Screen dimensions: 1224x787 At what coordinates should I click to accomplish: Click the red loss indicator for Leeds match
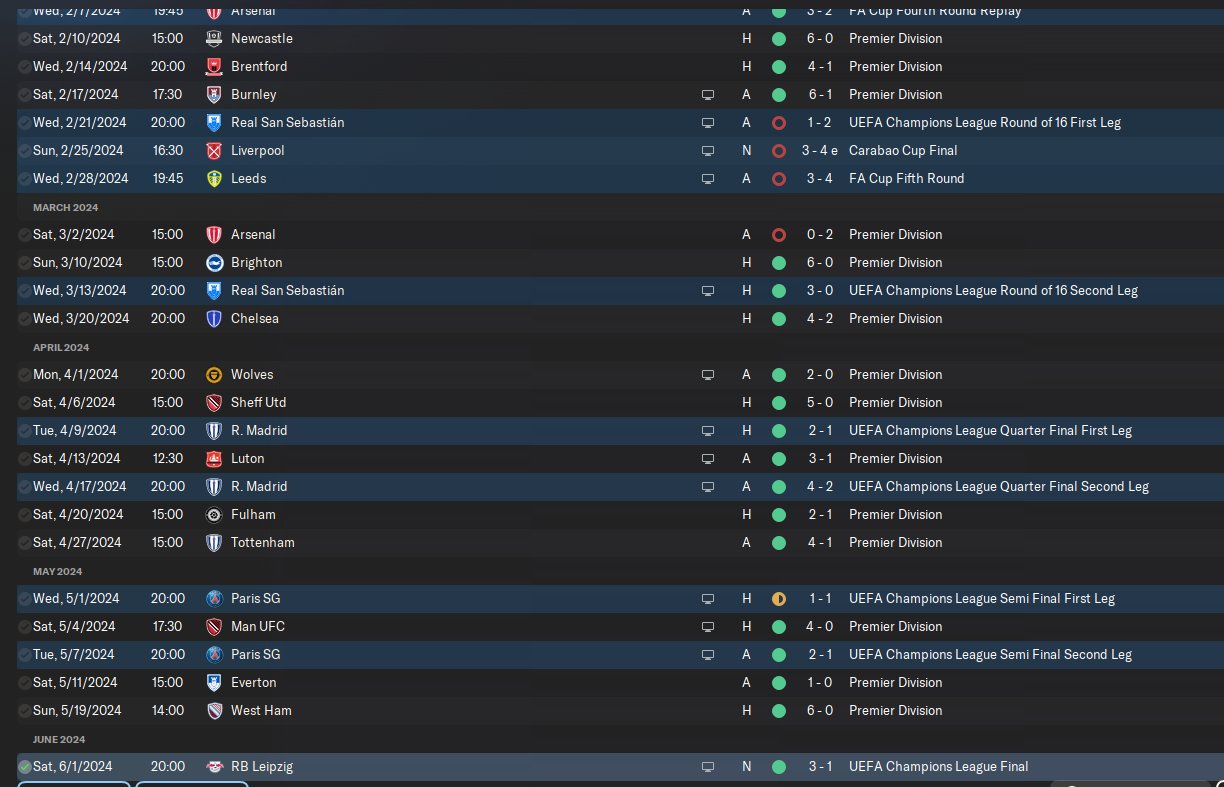pos(779,178)
